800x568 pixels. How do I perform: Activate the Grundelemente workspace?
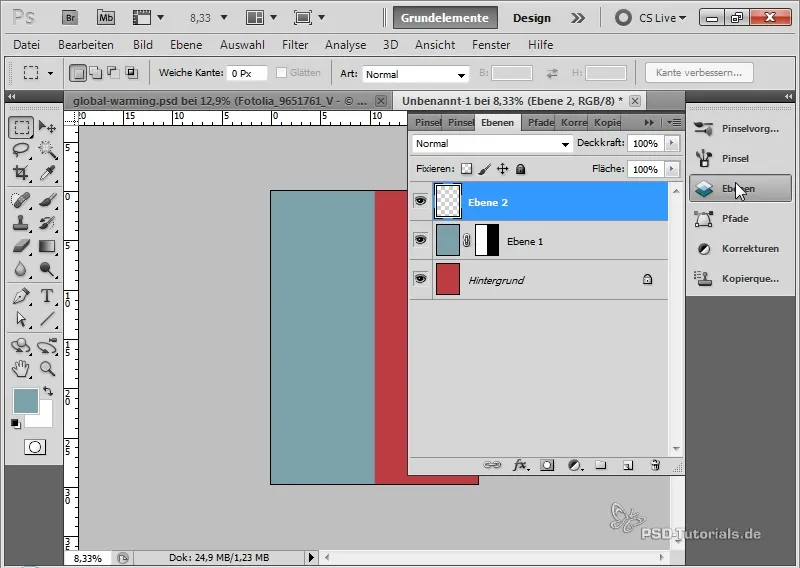coord(444,18)
